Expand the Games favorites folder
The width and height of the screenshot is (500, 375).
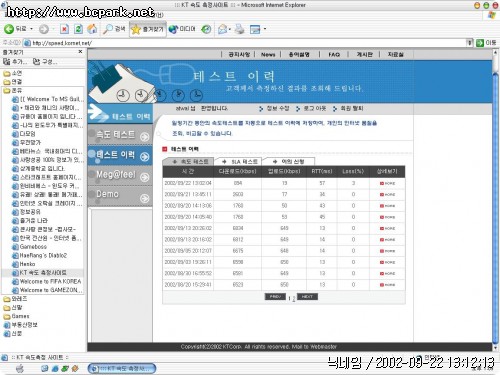pos(16,316)
